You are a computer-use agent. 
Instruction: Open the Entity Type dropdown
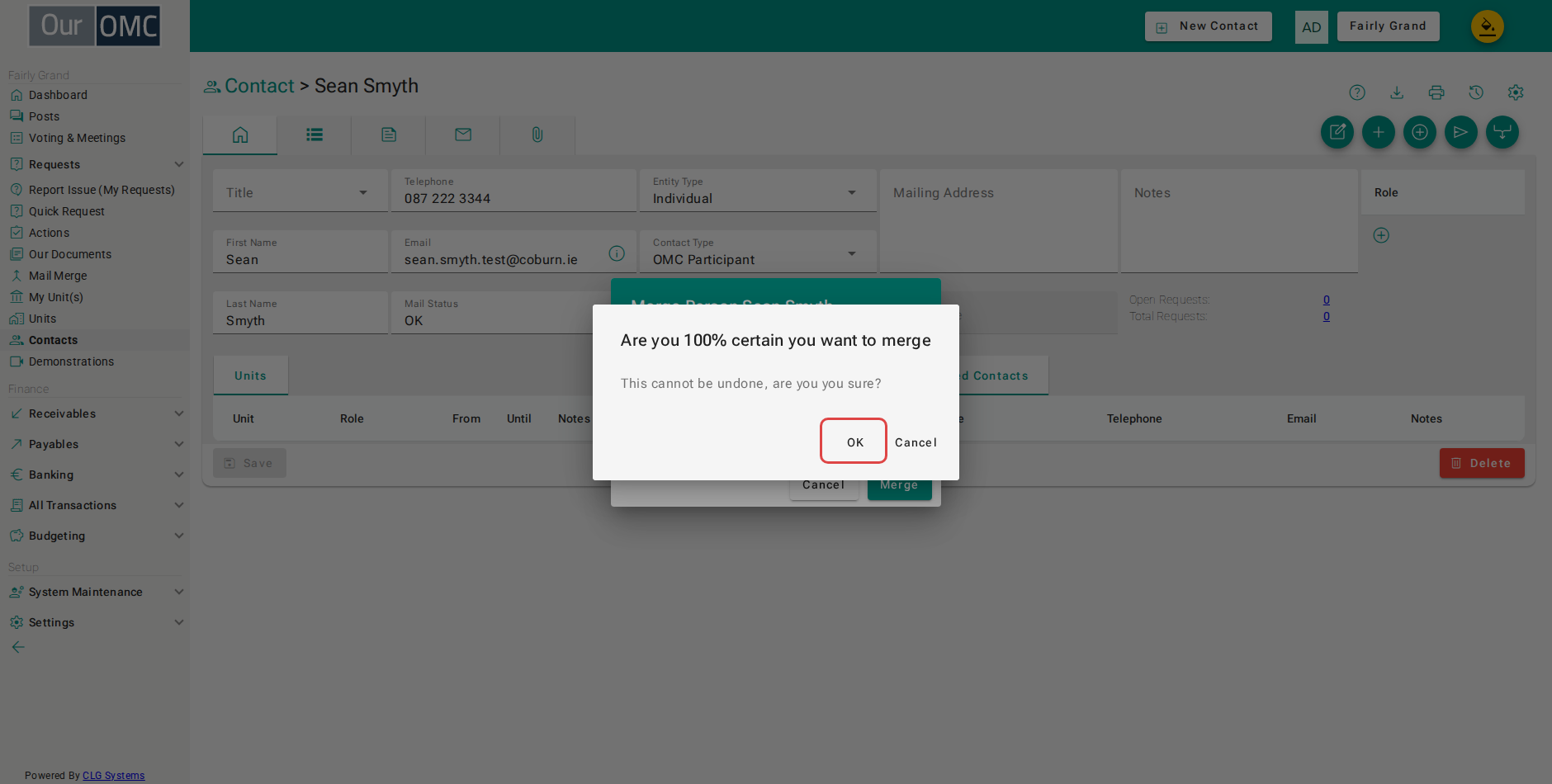[x=758, y=191]
